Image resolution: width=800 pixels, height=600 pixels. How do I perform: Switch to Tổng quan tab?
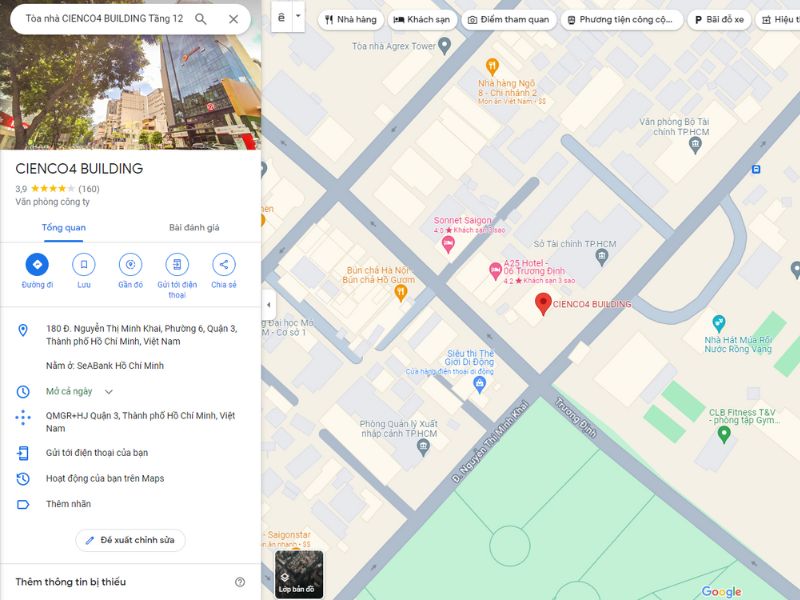pyautogui.click(x=64, y=228)
